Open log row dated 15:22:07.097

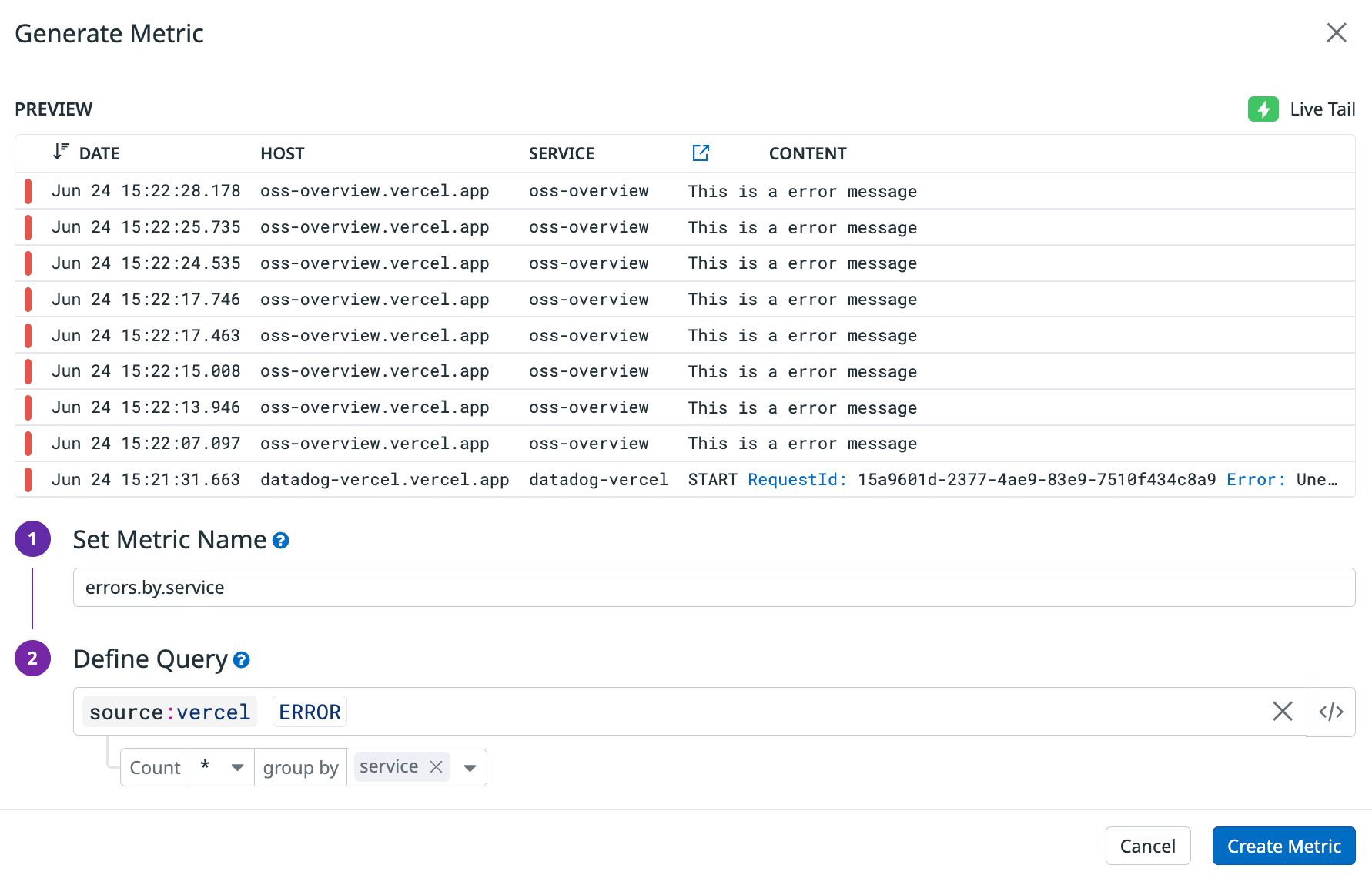tap(685, 444)
